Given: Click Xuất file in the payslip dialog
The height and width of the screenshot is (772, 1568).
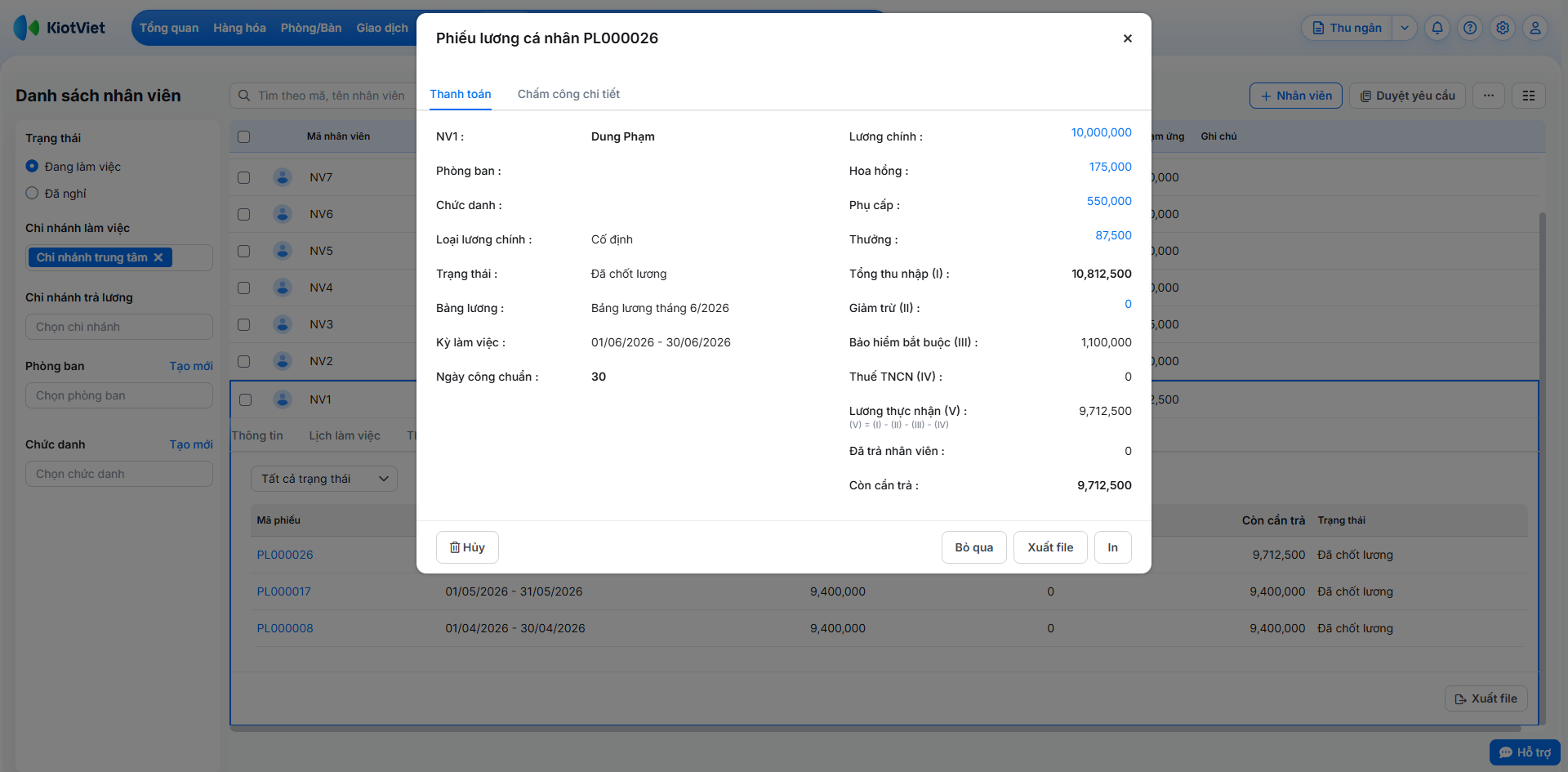Looking at the screenshot, I should tap(1050, 547).
